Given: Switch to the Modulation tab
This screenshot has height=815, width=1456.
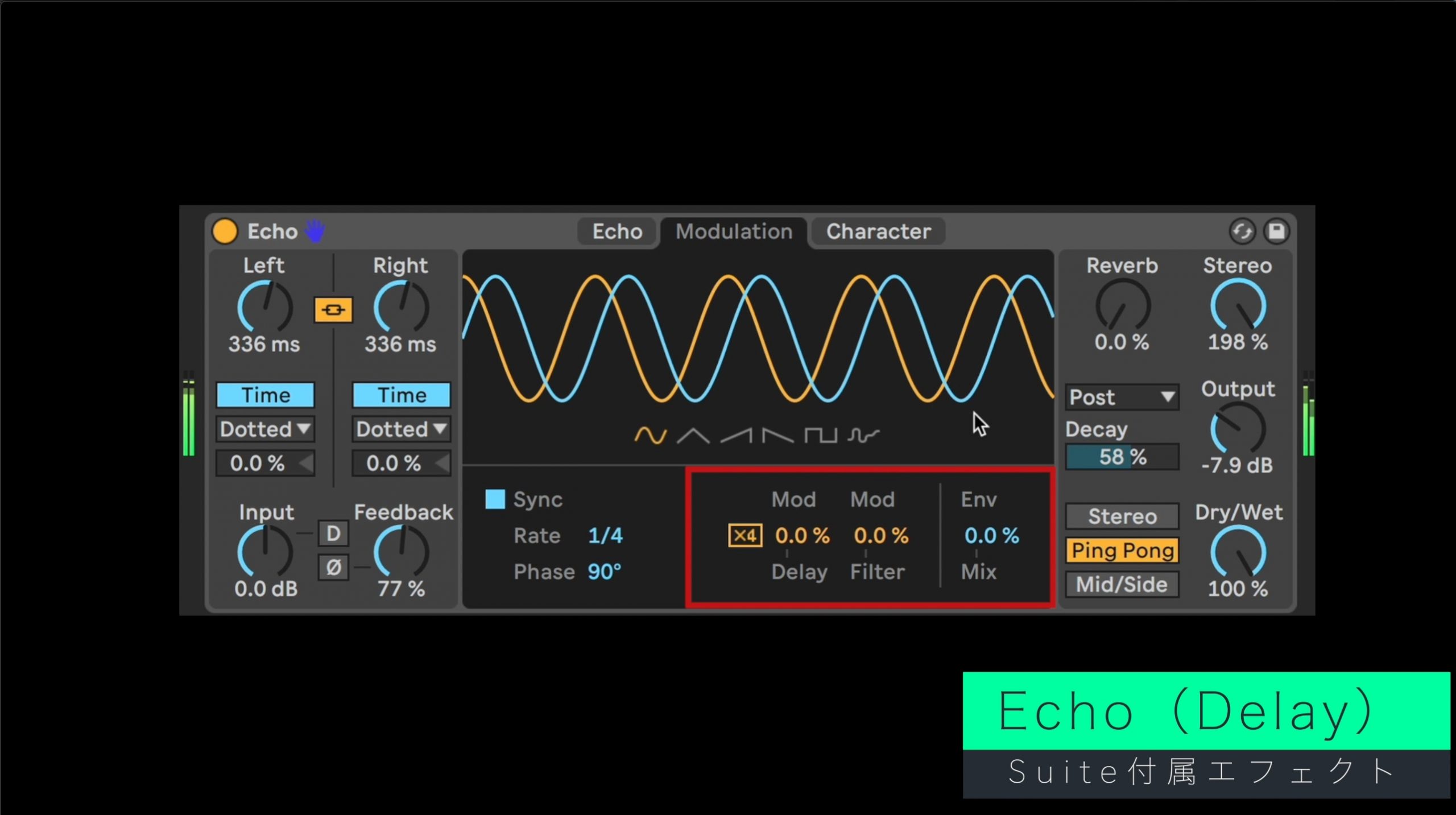Looking at the screenshot, I should coord(734,232).
